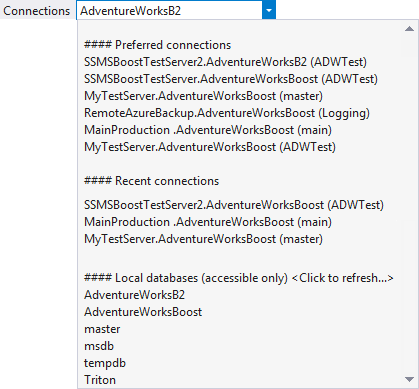The height and width of the screenshot is (389, 419).
Task: Click Local databases header to refresh
Action: pyautogui.click(x=239, y=278)
